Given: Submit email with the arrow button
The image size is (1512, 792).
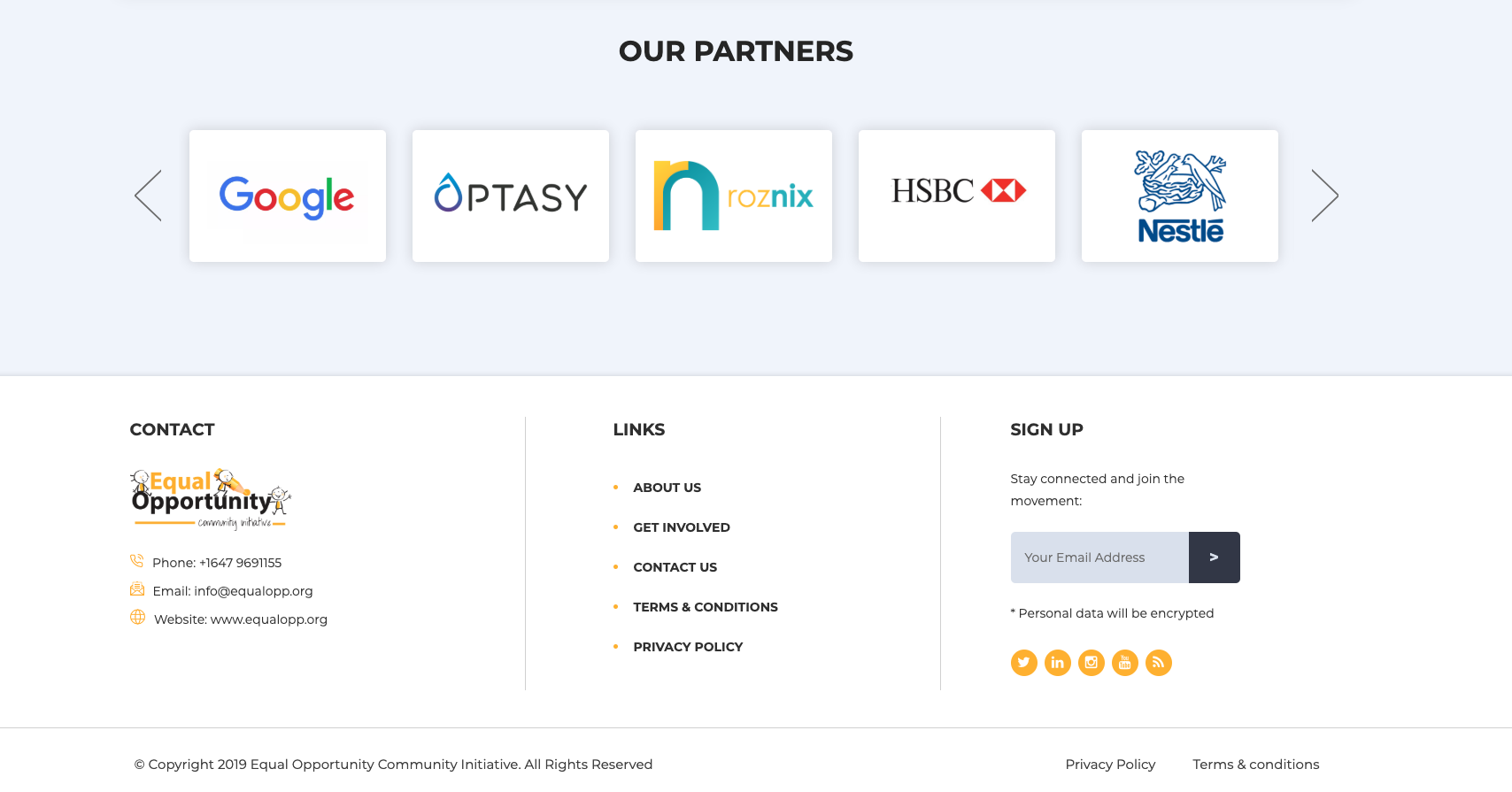Looking at the screenshot, I should tap(1214, 557).
